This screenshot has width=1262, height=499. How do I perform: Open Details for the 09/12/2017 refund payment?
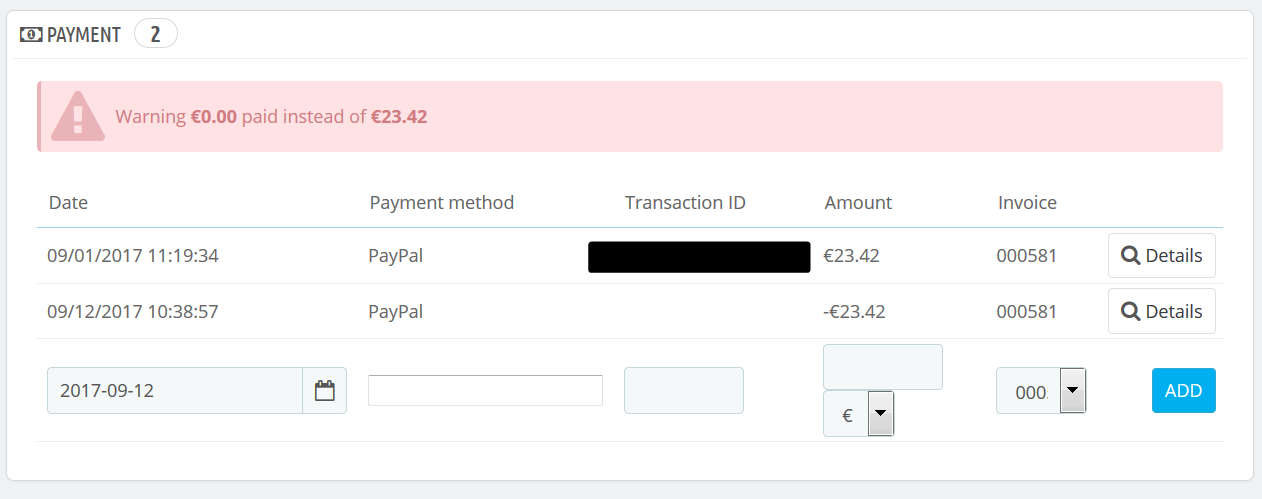[x=1161, y=311]
